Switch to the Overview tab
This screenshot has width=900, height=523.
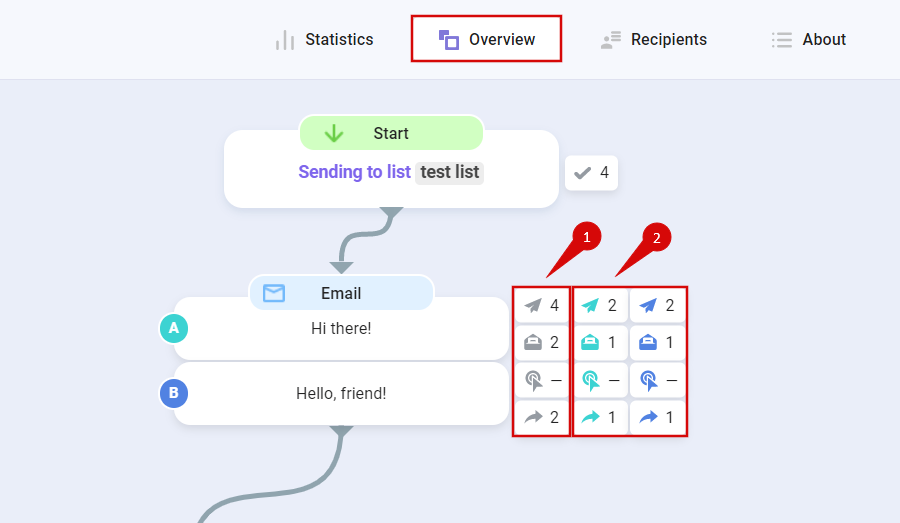487,40
